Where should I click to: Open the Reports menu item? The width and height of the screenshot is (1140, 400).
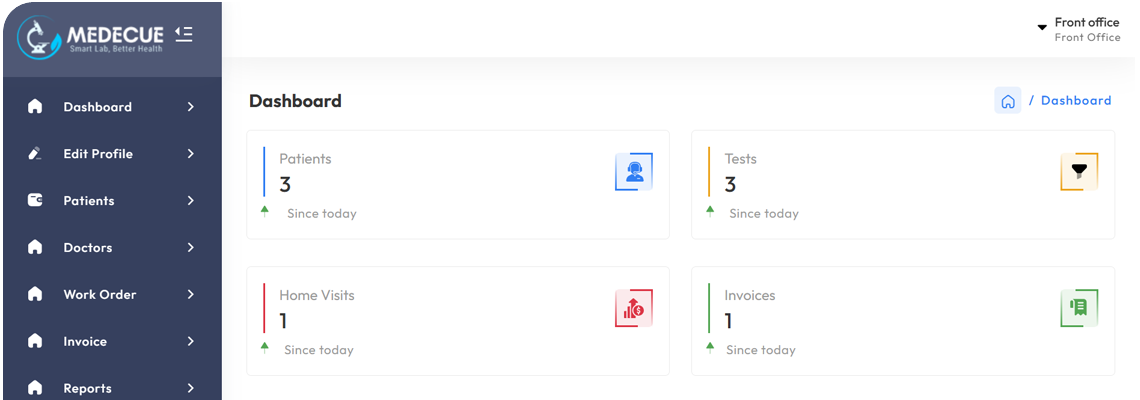click(x=87, y=388)
